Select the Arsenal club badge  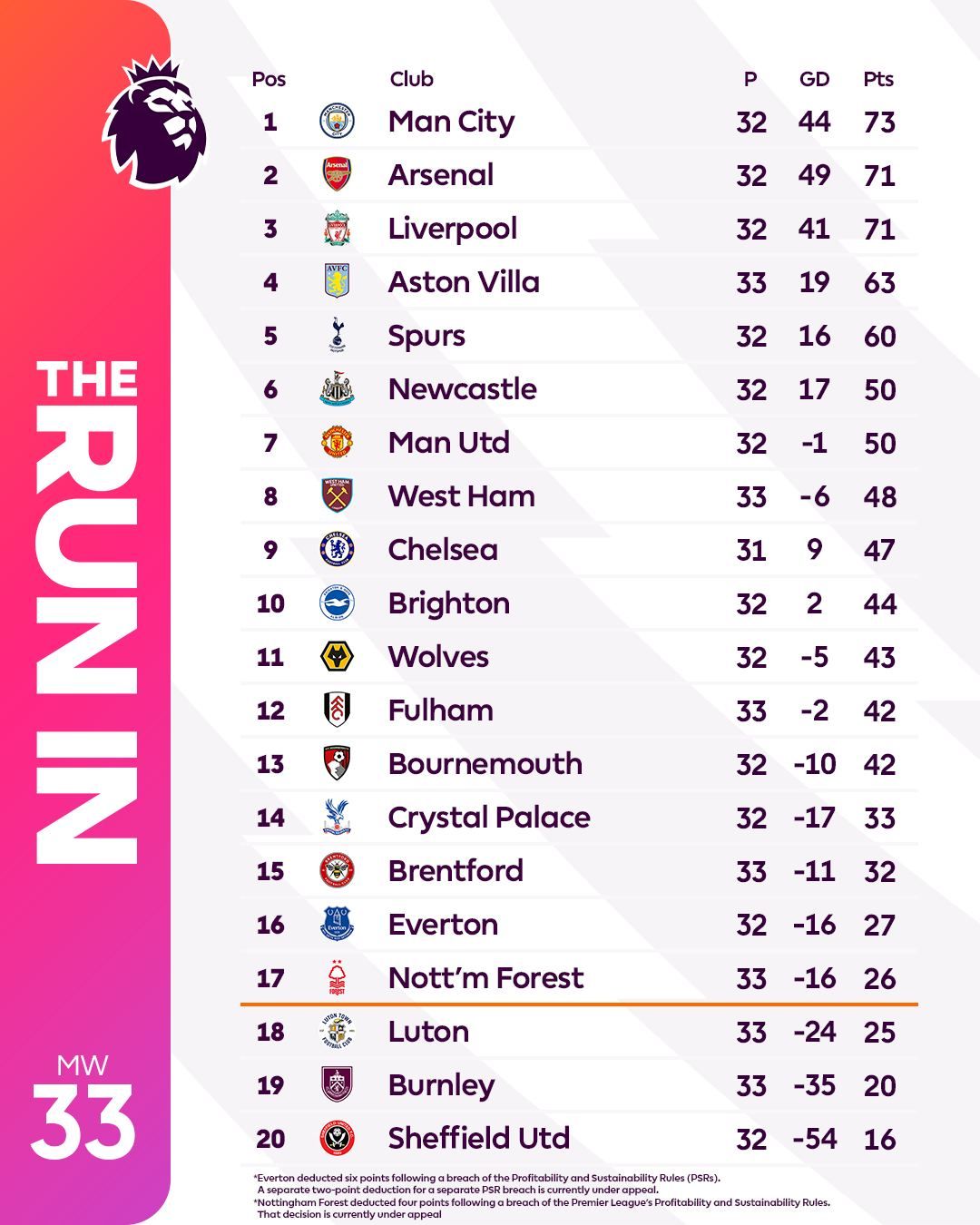337,174
